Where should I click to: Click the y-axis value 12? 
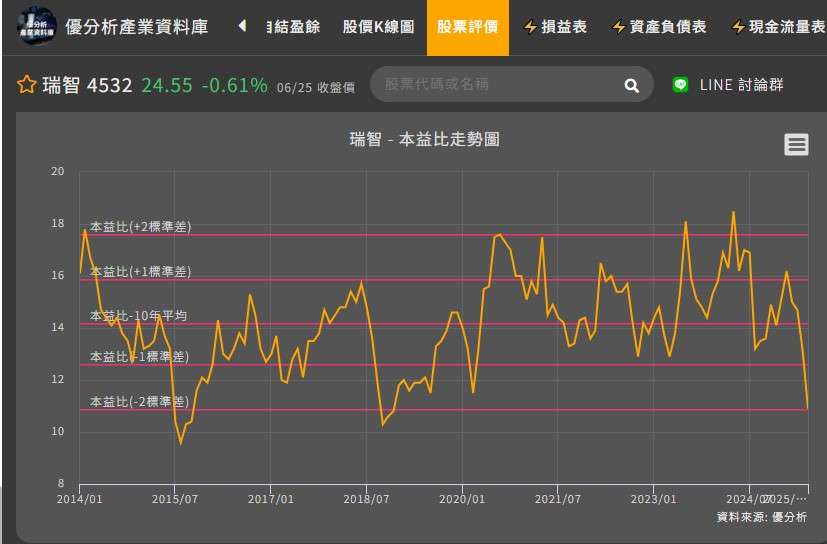click(x=57, y=379)
